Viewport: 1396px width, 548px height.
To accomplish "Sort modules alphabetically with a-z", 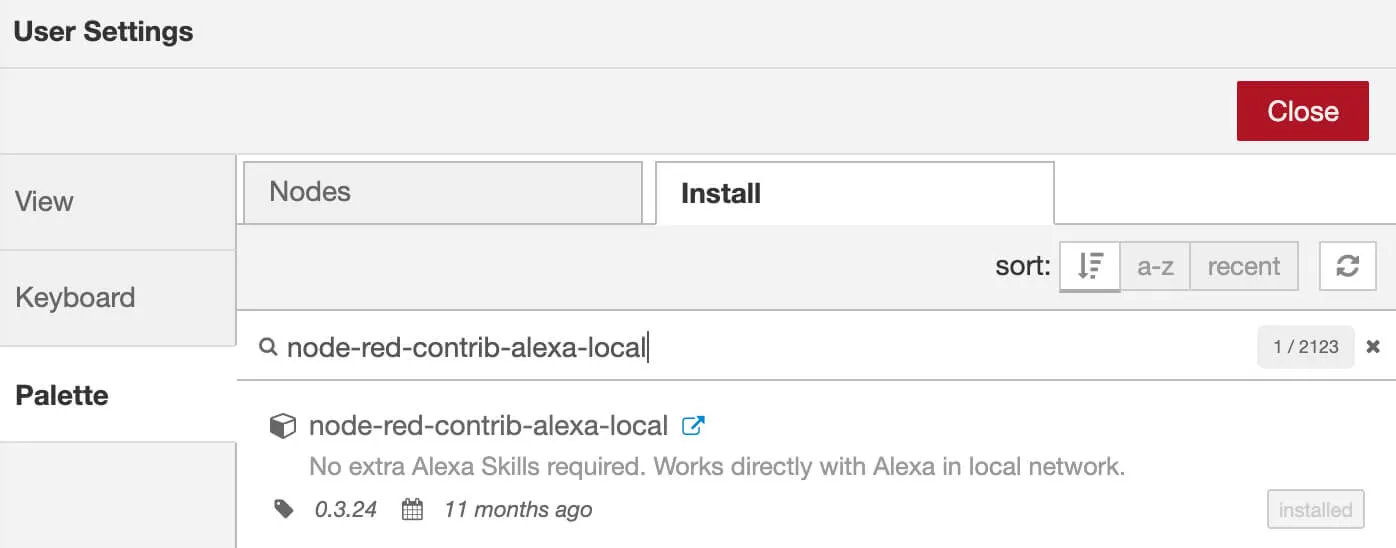I will (x=1155, y=266).
